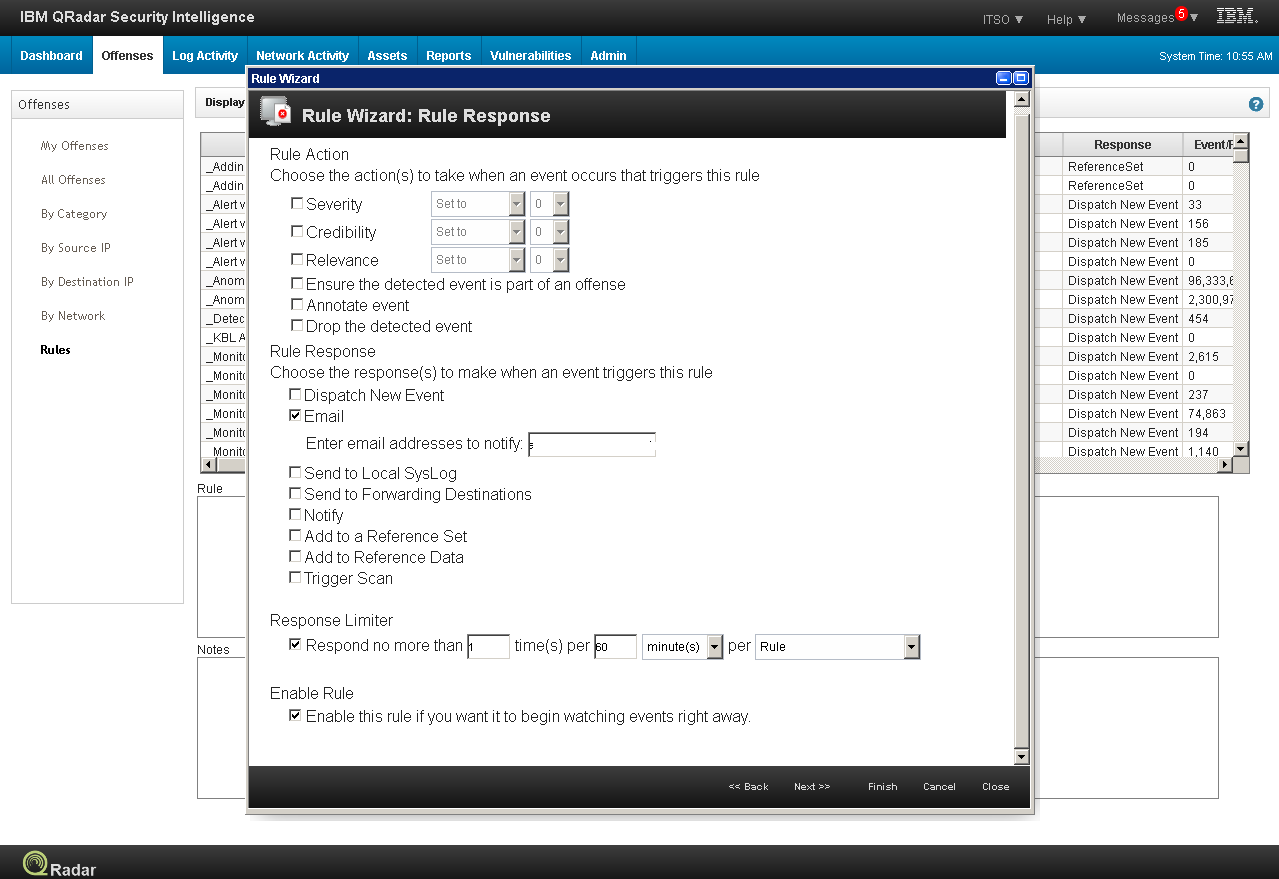The image size is (1279, 879).
Task: Check the Annotate event option
Action: pyautogui.click(x=297, y=305)
